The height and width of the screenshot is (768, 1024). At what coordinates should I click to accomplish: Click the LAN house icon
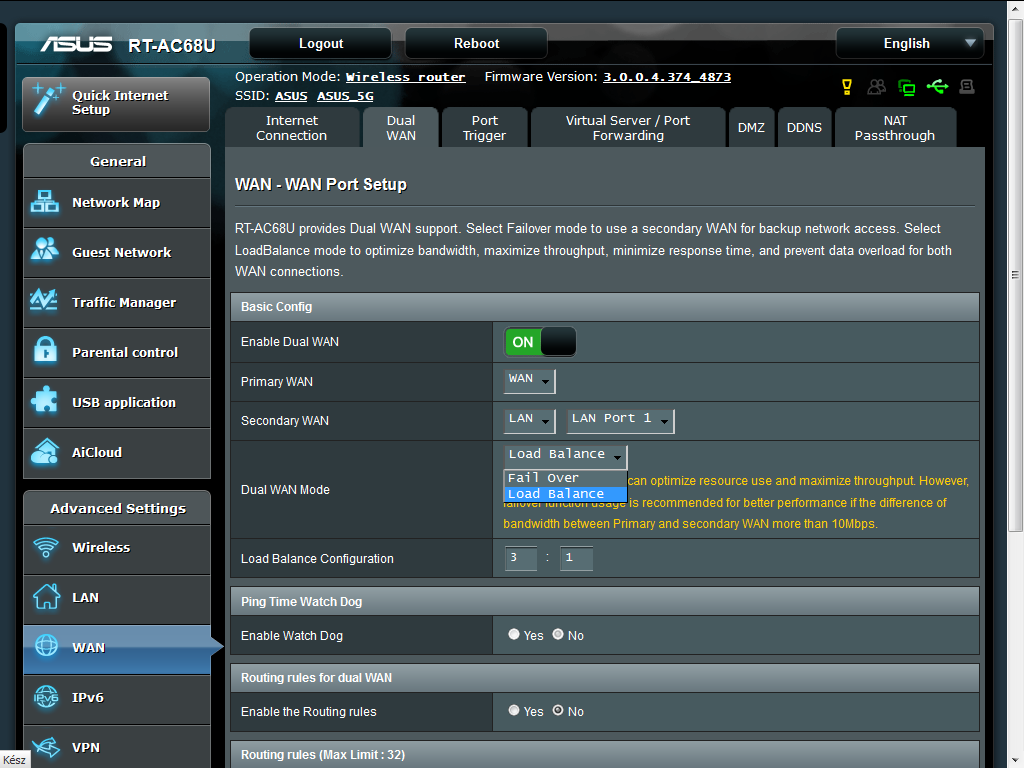46,596
